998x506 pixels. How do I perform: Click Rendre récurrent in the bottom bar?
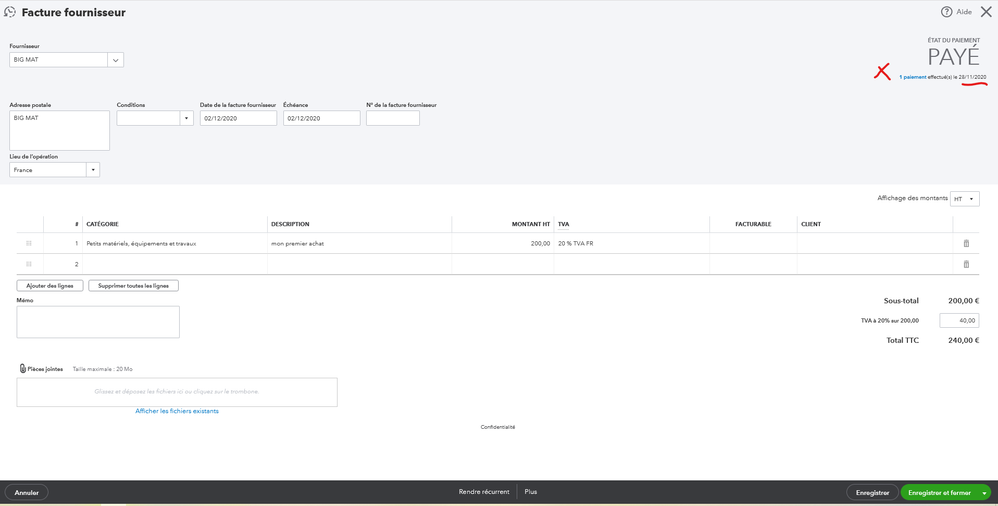(484, 492)
